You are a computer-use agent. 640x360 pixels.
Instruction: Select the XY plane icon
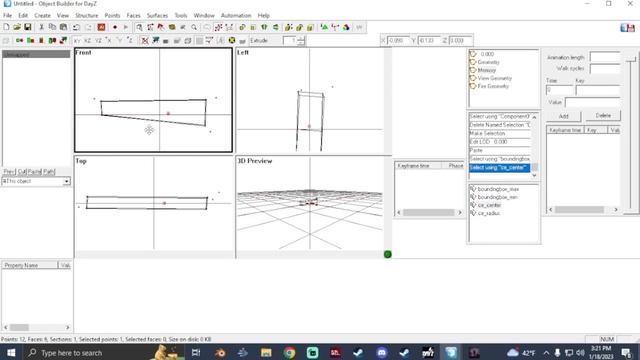point(77,40)
